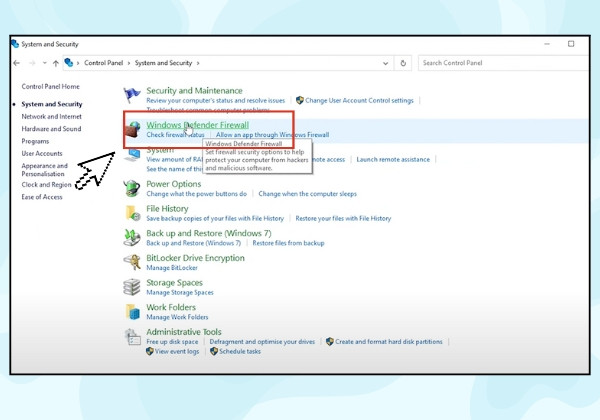Screen dimensions: 600x420
Task: Click the Control Panel icon in address bar
Action: tap(69, 63)
